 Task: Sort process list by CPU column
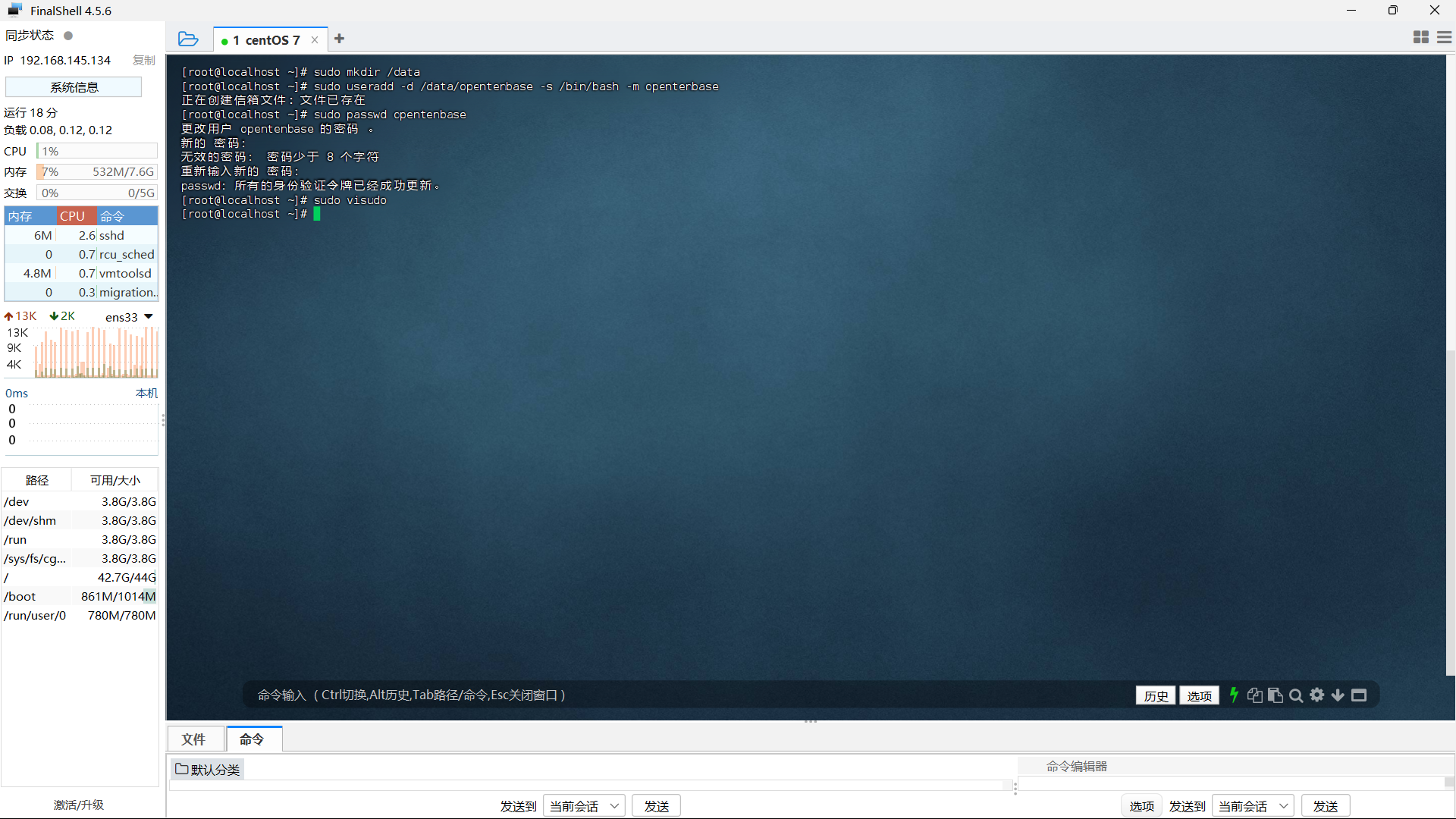(x=72, y=216)
